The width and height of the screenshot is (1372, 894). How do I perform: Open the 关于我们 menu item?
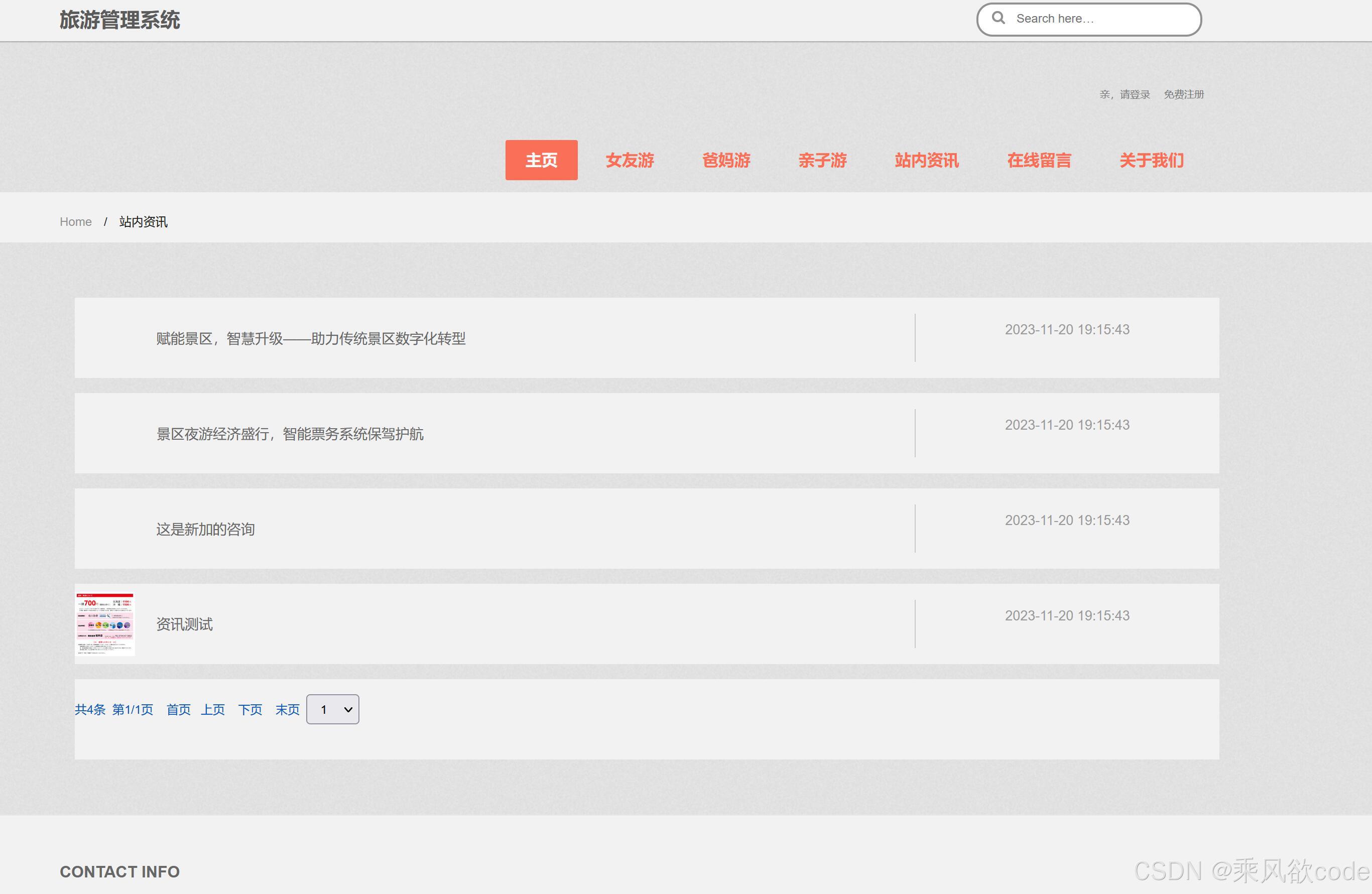click(x=1151, y=160)
